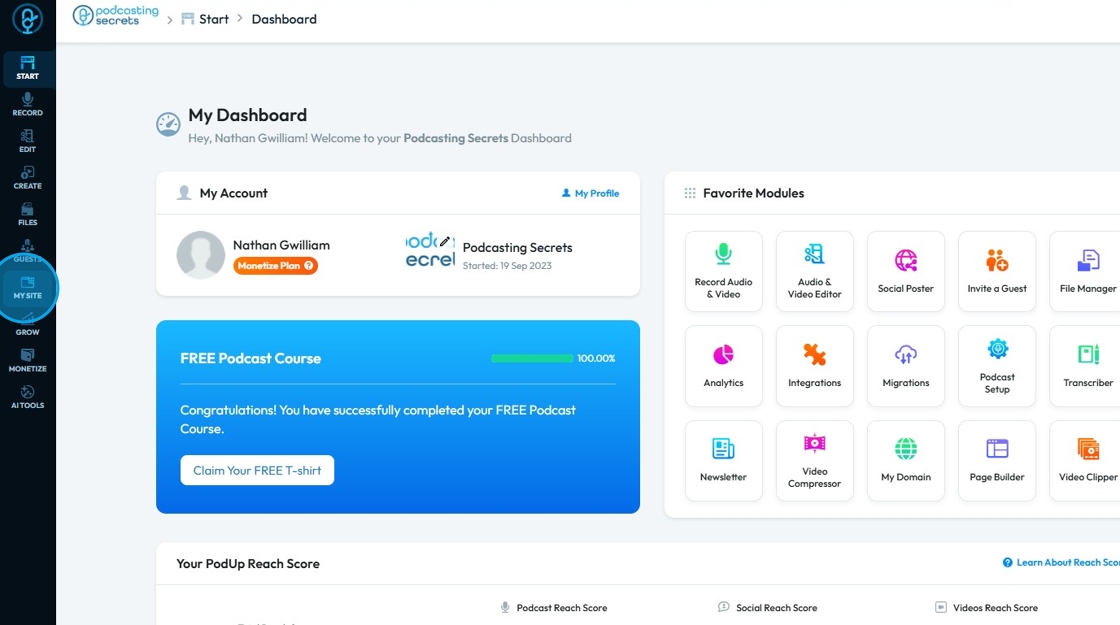Open Record Audio & Video module
This screenshot has width=1120, height=625.
724,271
